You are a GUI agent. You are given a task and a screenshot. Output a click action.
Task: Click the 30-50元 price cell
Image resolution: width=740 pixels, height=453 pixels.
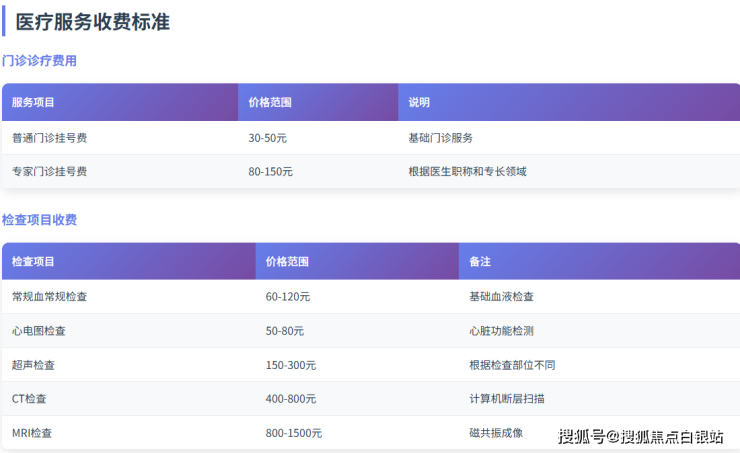coord(267,138)
